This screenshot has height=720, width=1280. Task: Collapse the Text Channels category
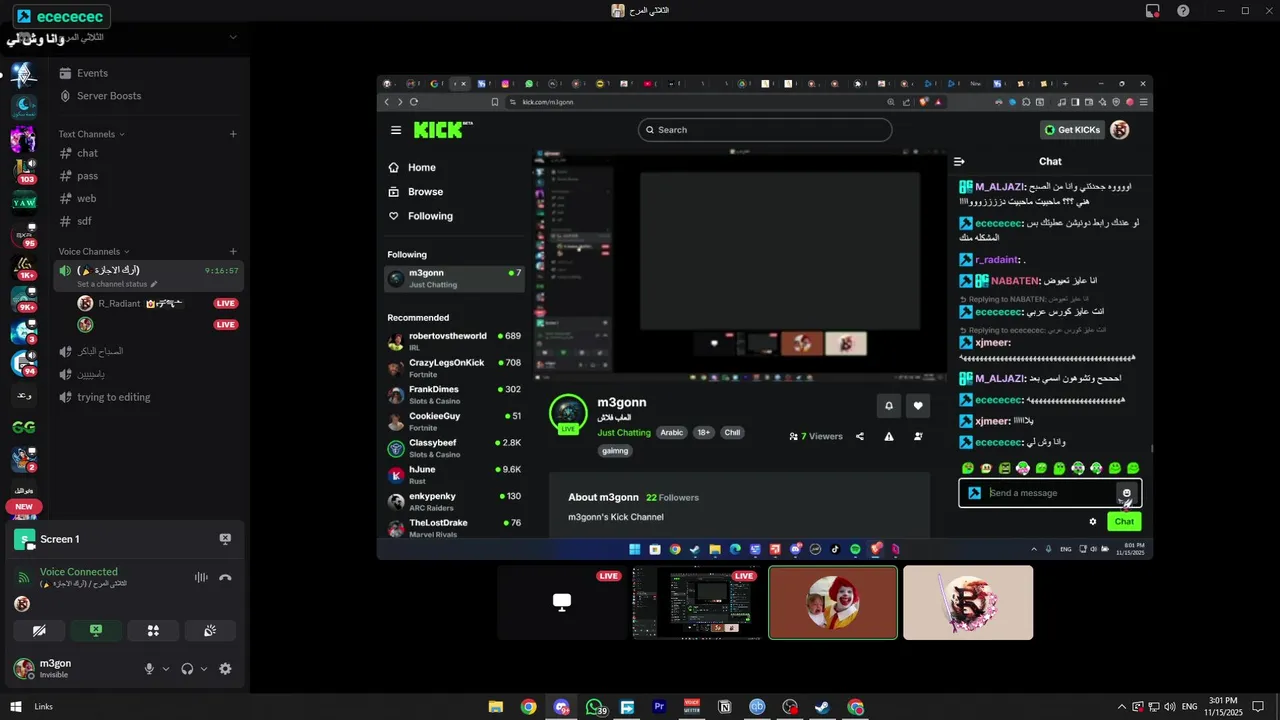[x=91, y=134]
